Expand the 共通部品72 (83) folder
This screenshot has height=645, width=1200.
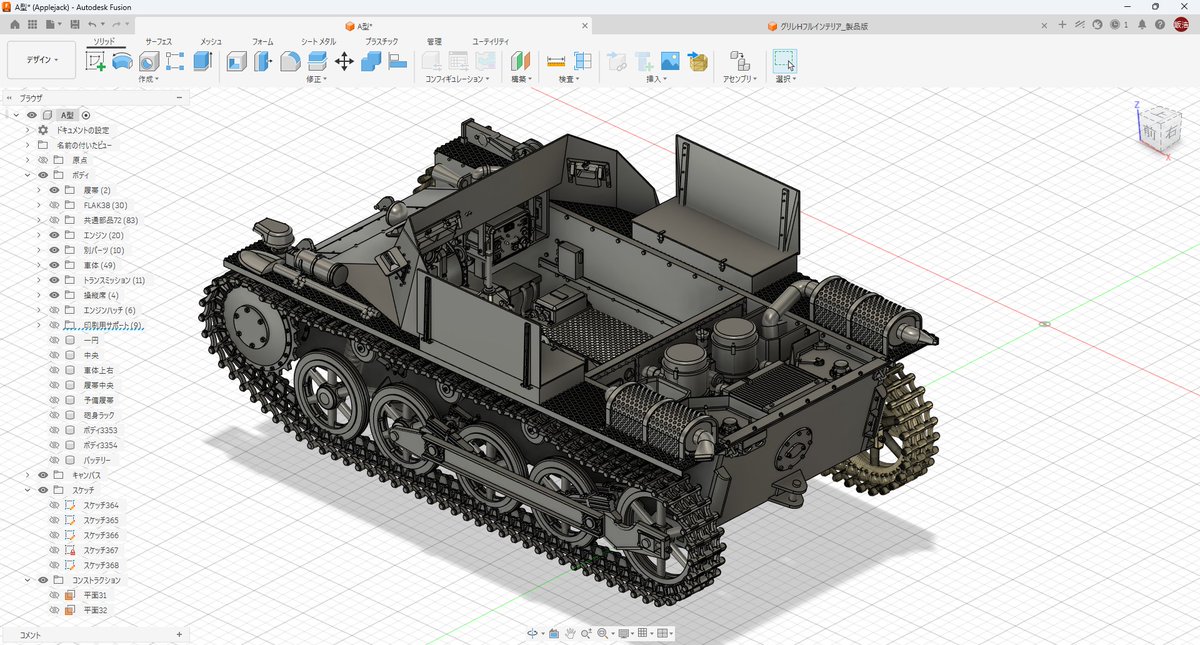click(39, 220)
